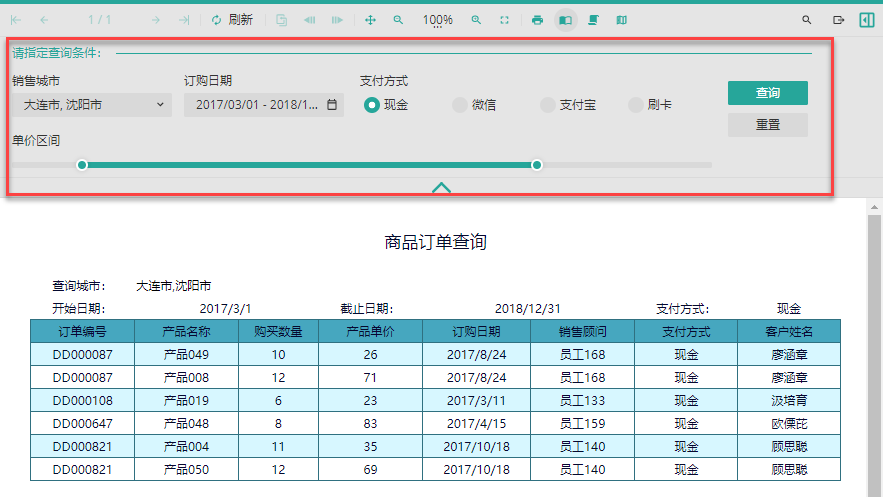Click the refresh 刷新 icon
The image size is (883, 497).
click(x=216, y=20)
